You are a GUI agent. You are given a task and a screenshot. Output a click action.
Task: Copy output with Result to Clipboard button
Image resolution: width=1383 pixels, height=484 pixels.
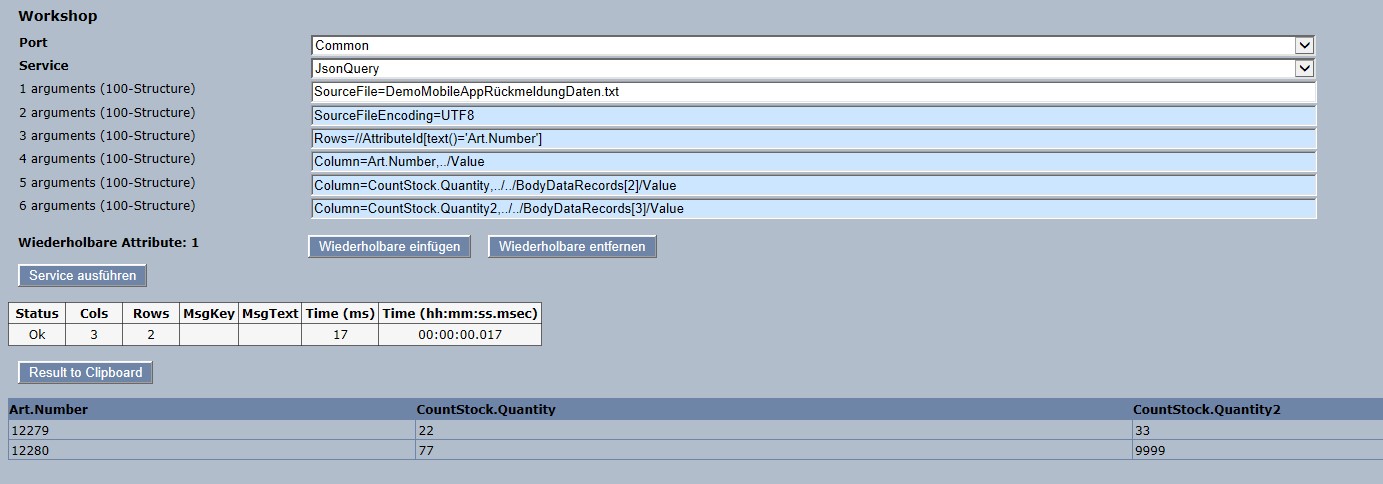point(85,372)
